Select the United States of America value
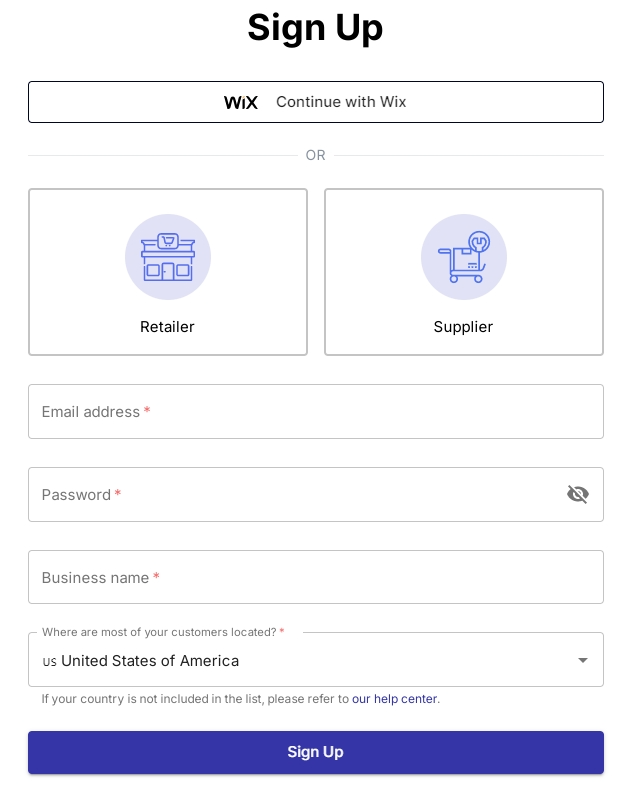This screenshot has height=793, width=633. click(150, 660)
